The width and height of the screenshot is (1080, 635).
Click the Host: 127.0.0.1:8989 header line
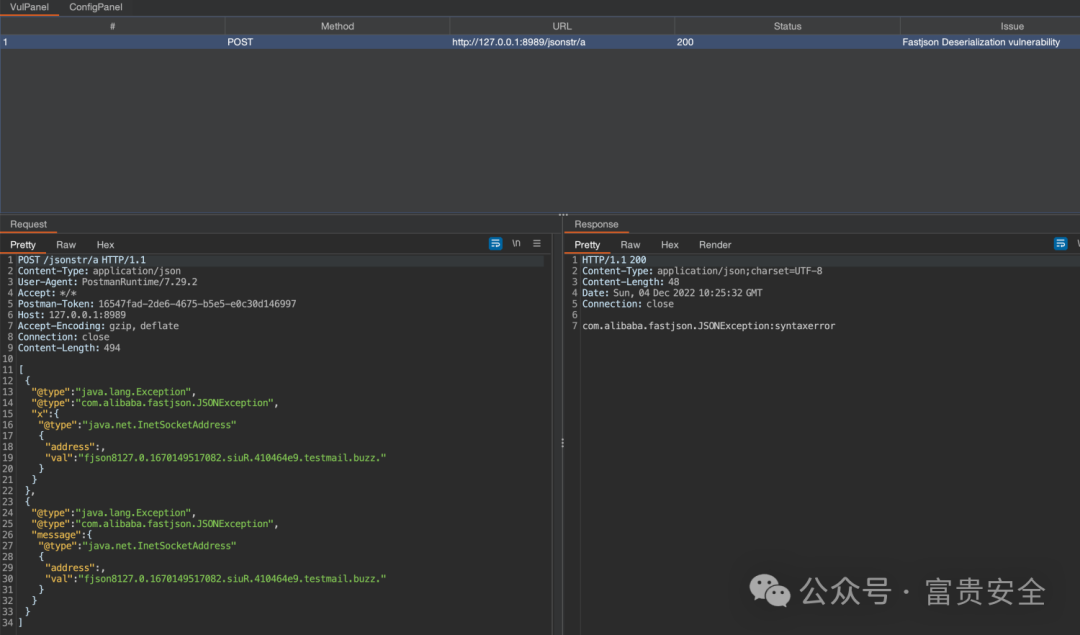point(72,315)
